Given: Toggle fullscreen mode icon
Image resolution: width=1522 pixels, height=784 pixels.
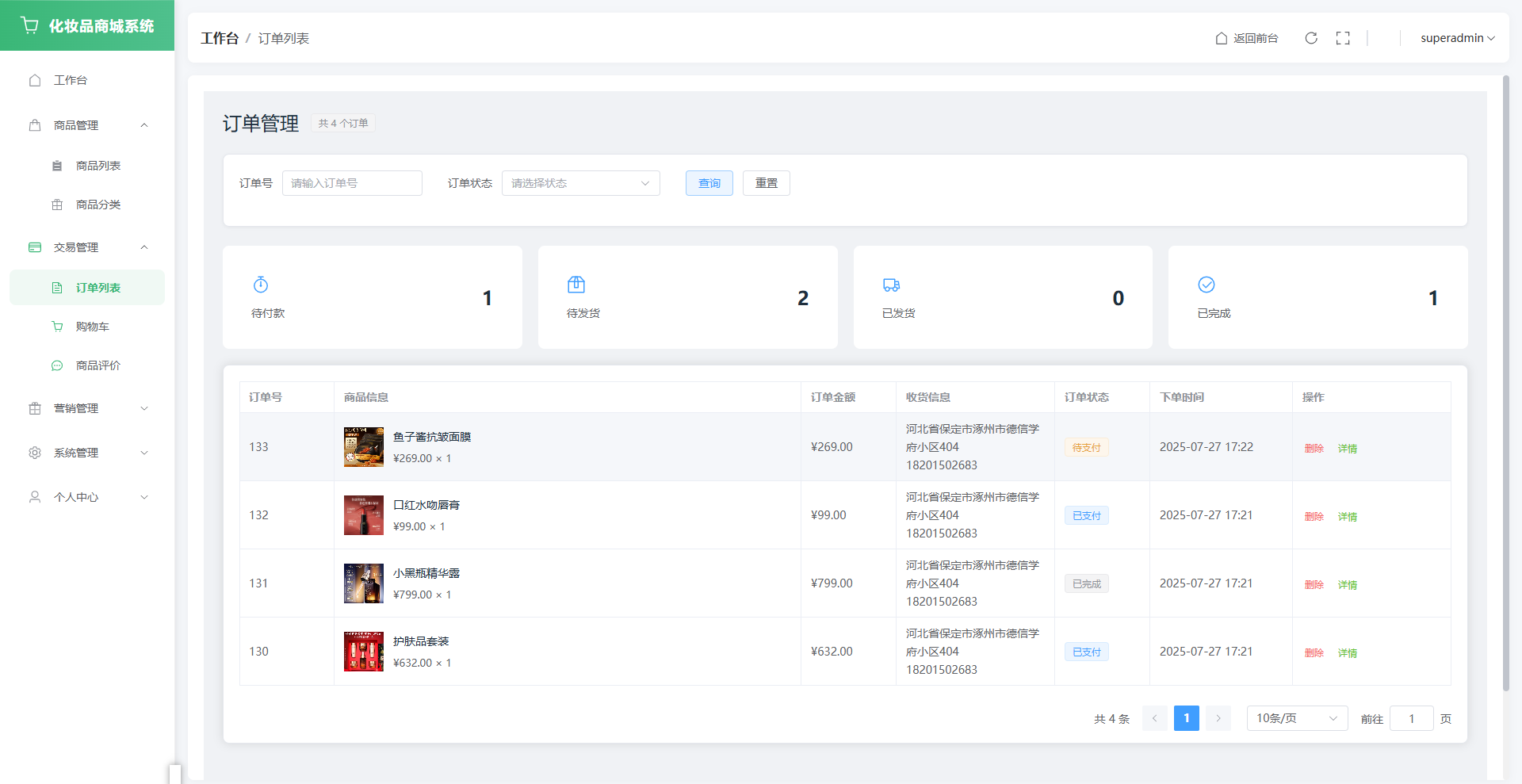Looking at the screenshot, I should (x=1343, y=38).
